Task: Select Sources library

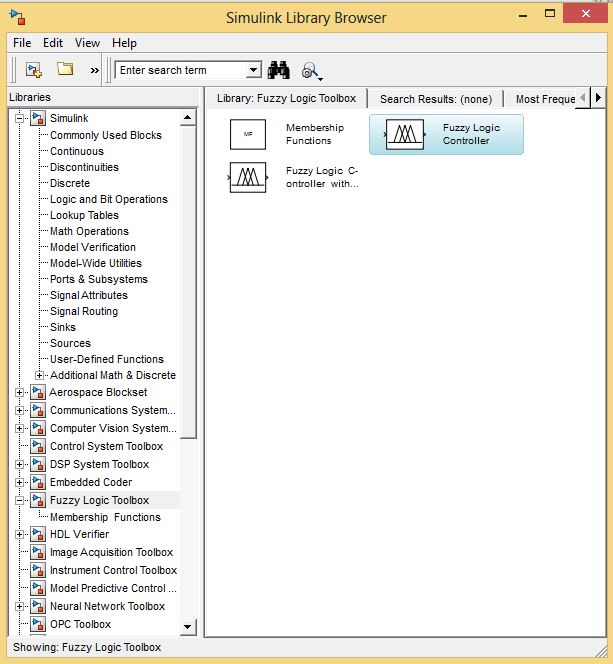Action: tap(70, 343)
